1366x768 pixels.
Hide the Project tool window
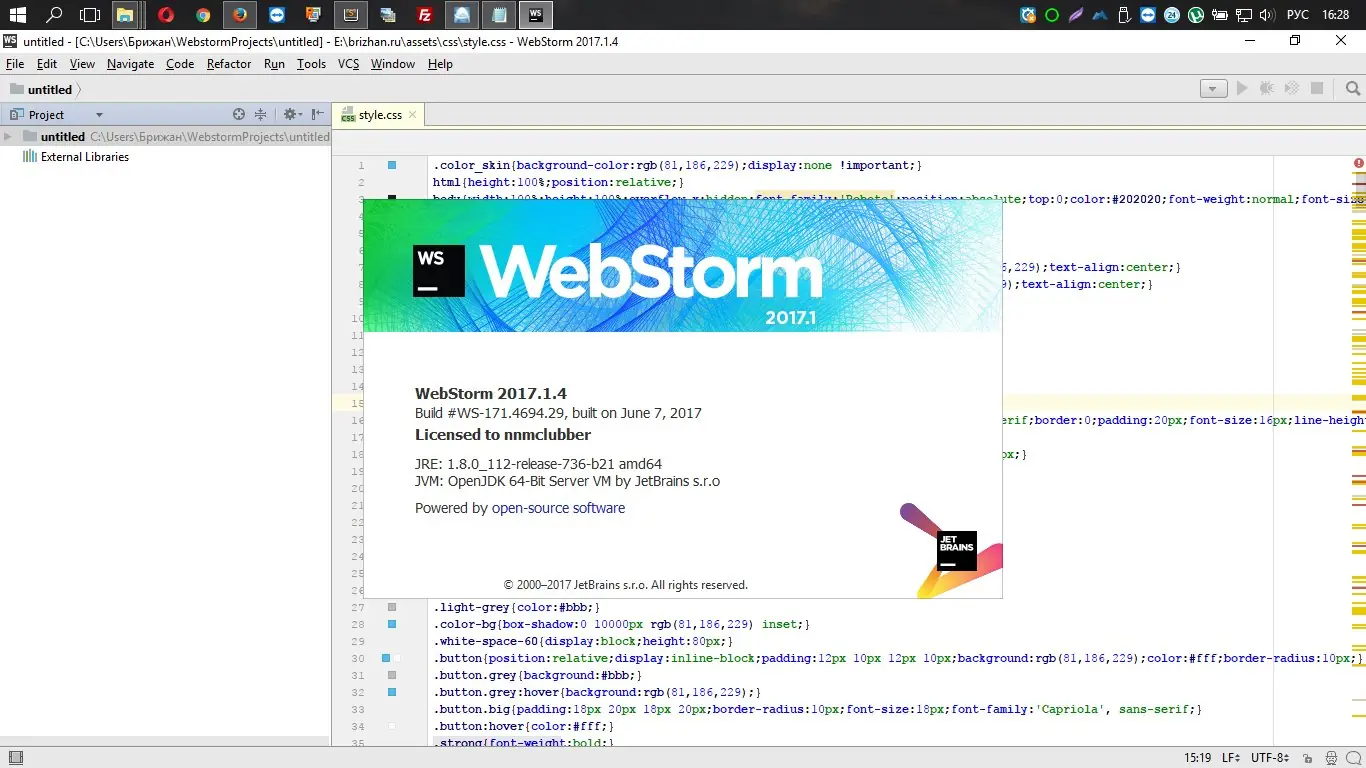pos(317,115)
